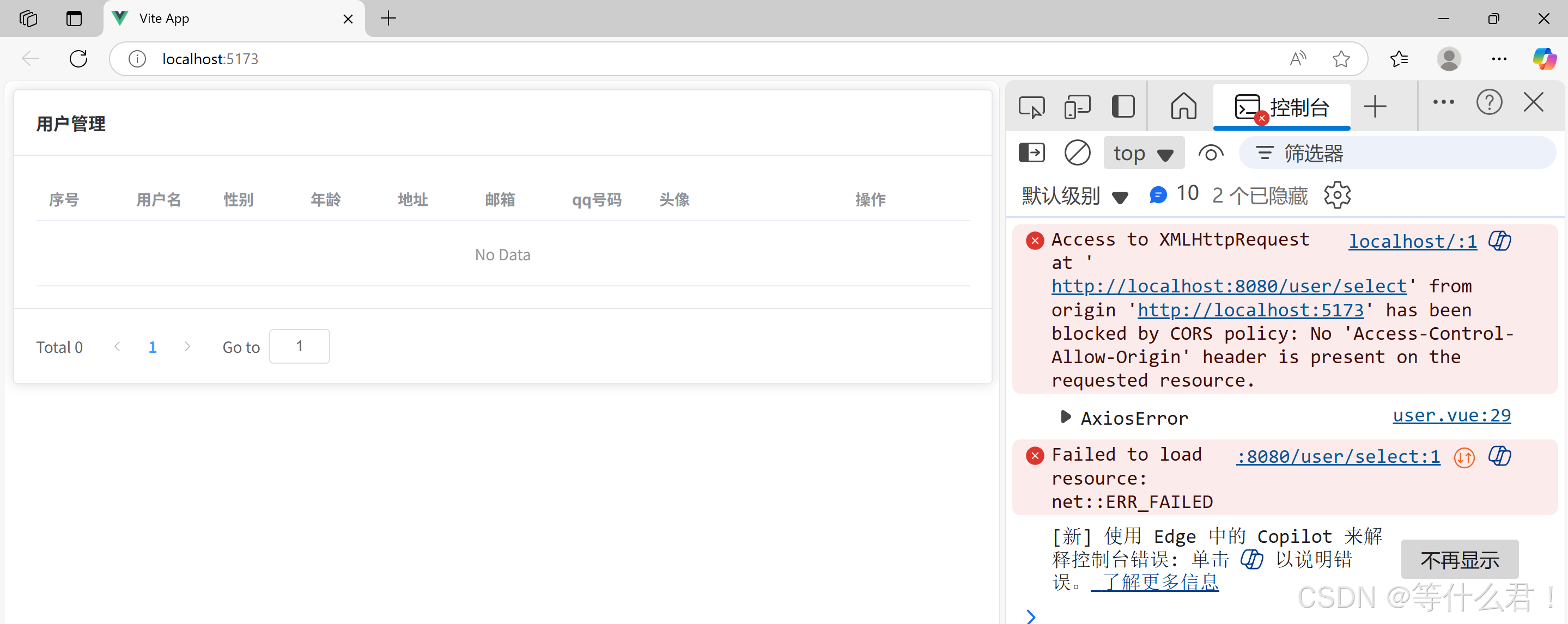Open DevTools welcome home icon
The height and width of the screenshot is (624, 1568).
click(1183, 107)
